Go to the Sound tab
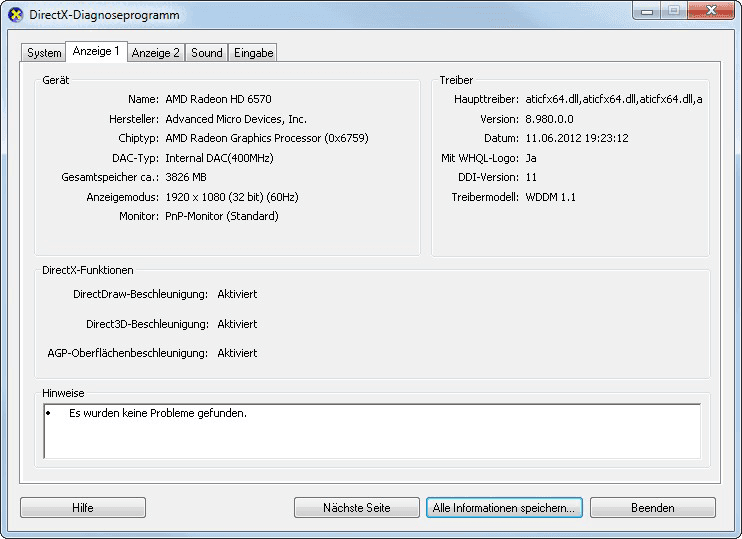The width and height of the screenshot is (742, 539). click(x=207, y=53)
